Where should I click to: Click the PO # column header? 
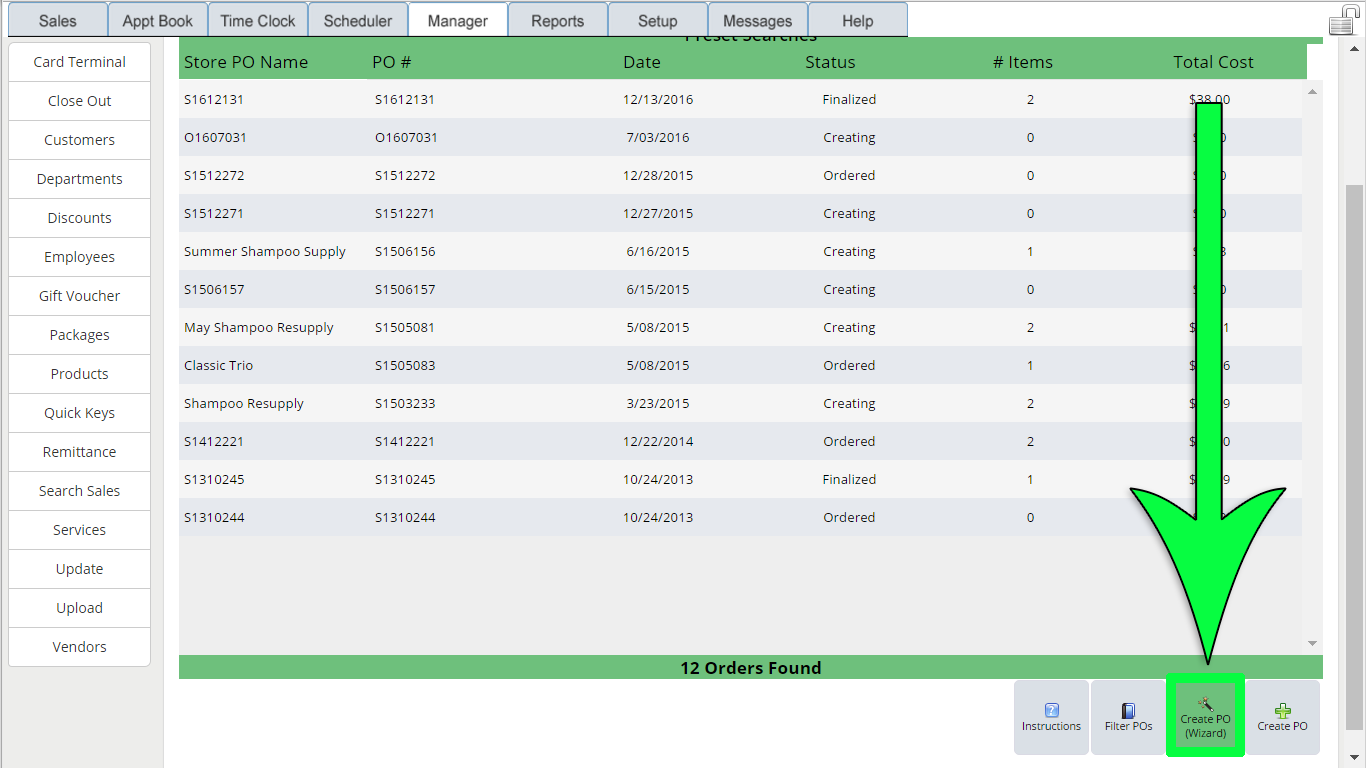392,62
